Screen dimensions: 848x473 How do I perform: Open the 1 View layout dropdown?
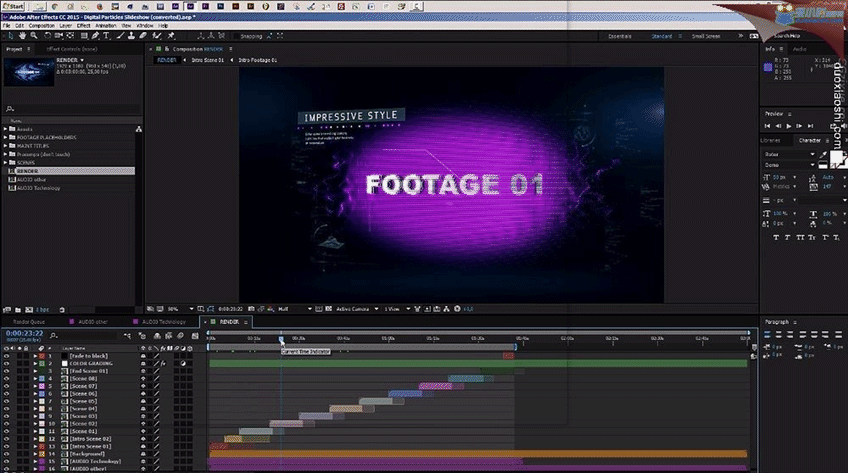[x=397, y=309]
